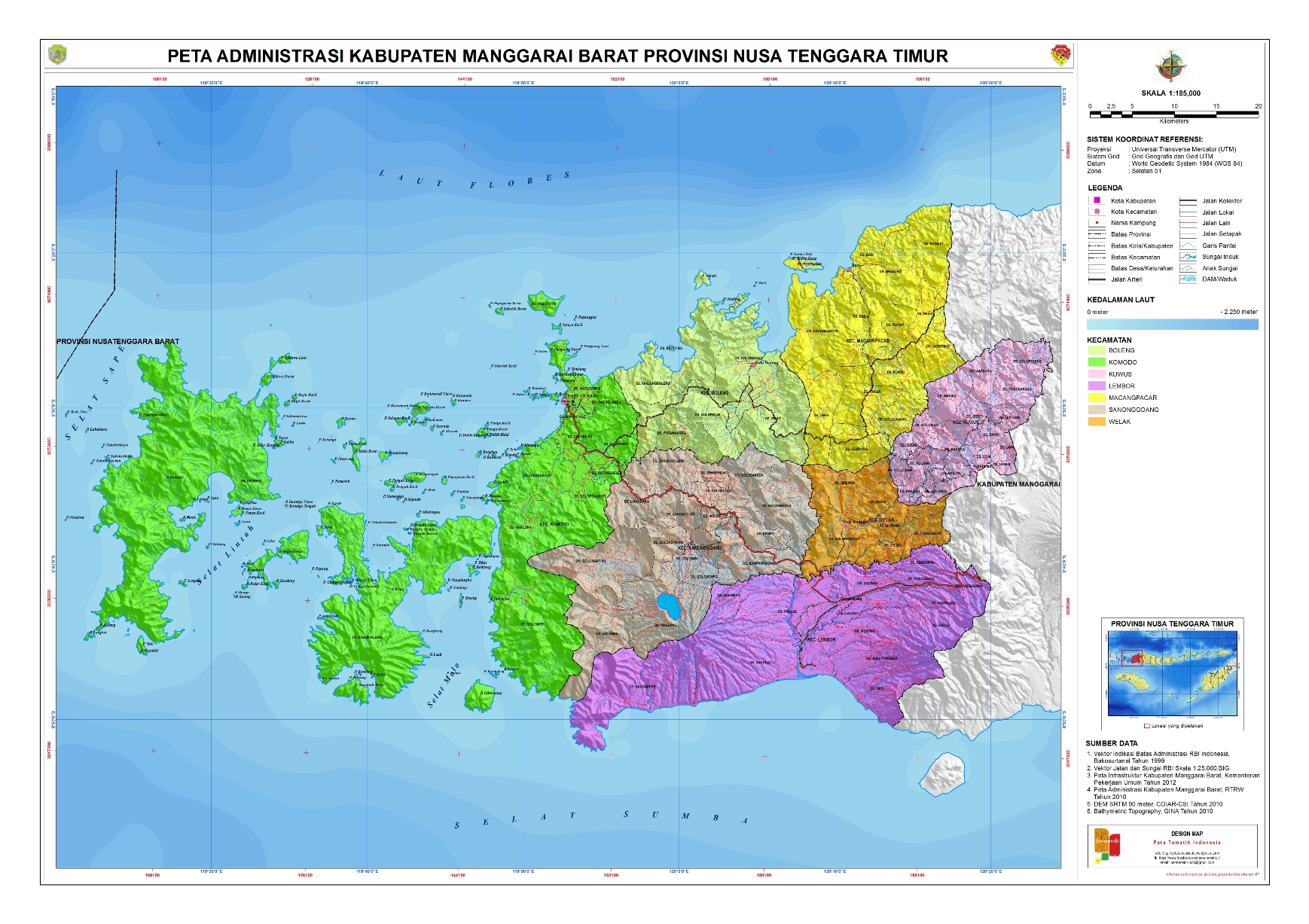This screenshot has width=1309, height=924.
Task: Click the DAM/Waduk legend symbol
Action: (x=1188, y=279)
